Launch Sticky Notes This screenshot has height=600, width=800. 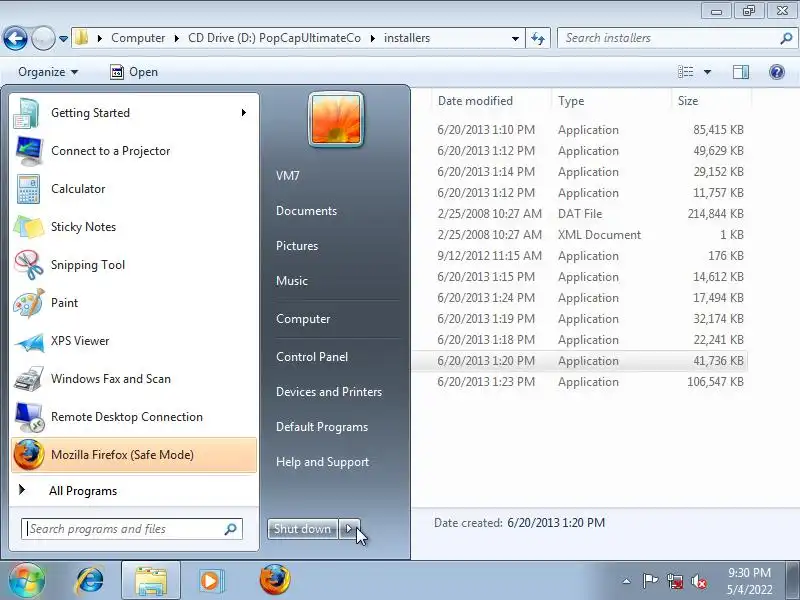pos(134,227)
